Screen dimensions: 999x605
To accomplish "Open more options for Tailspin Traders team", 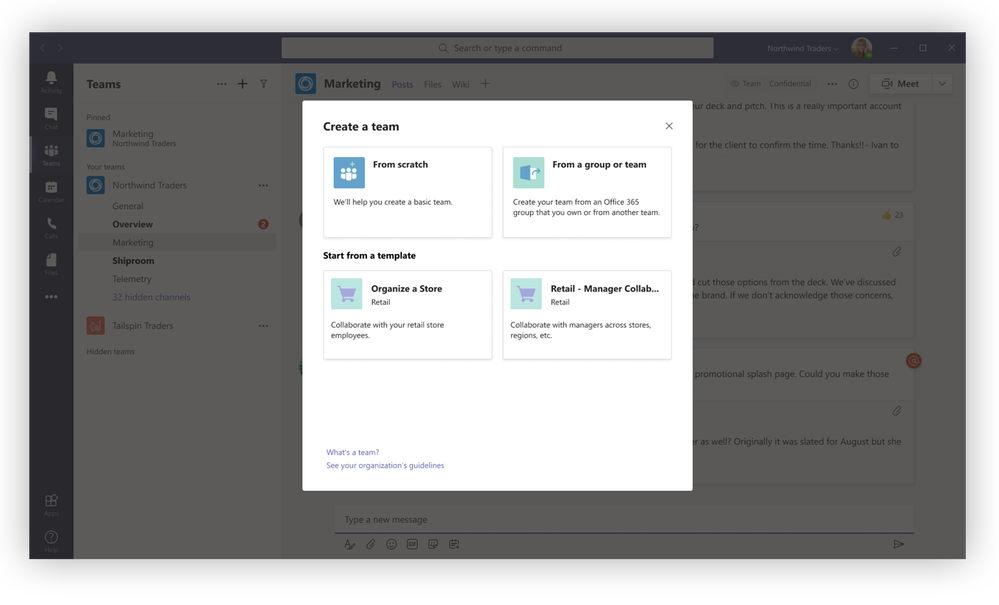I will tap(263, 325).
